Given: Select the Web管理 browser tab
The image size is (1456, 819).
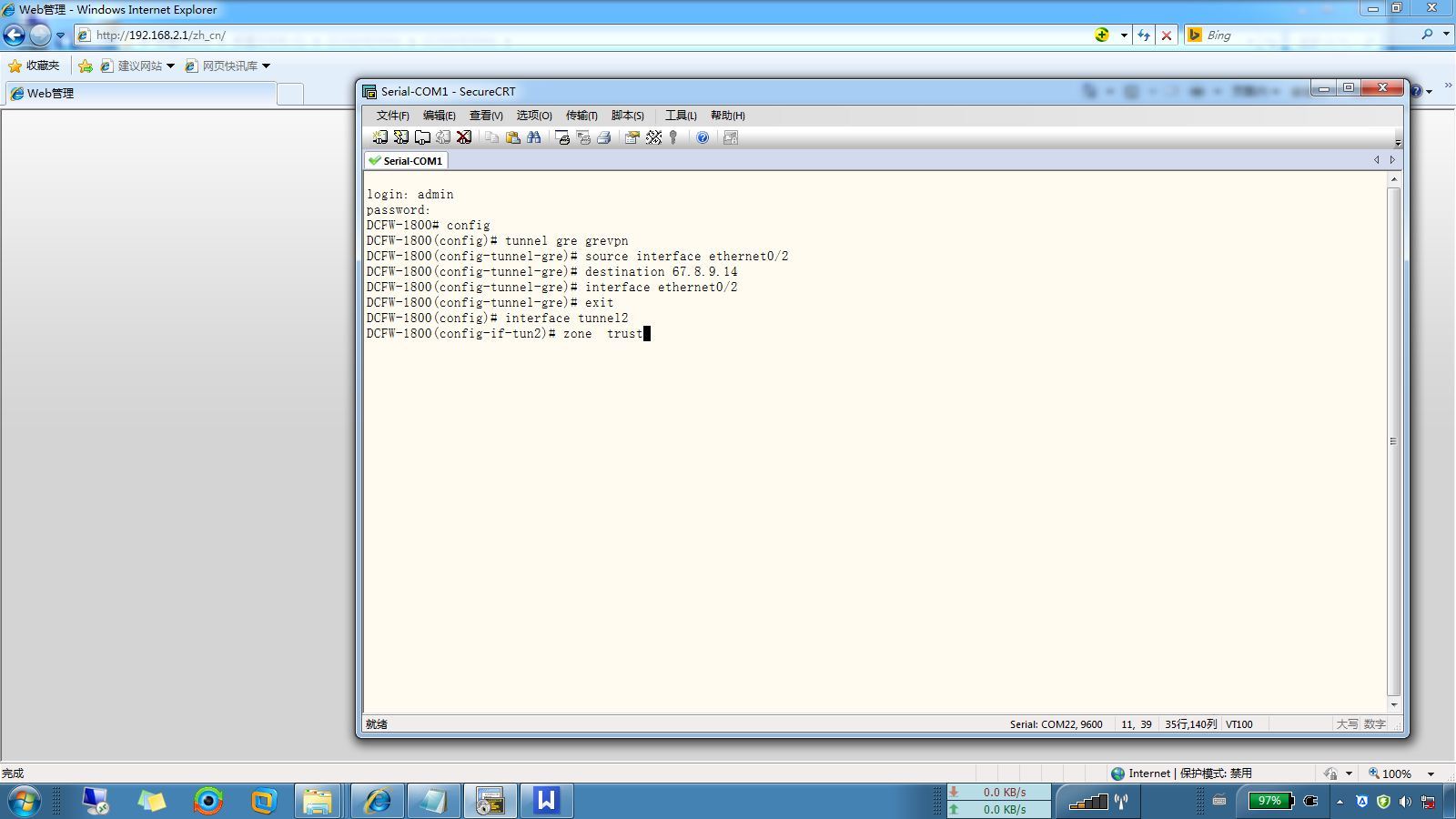Looking at the screenshot, I should click(139, 93).
